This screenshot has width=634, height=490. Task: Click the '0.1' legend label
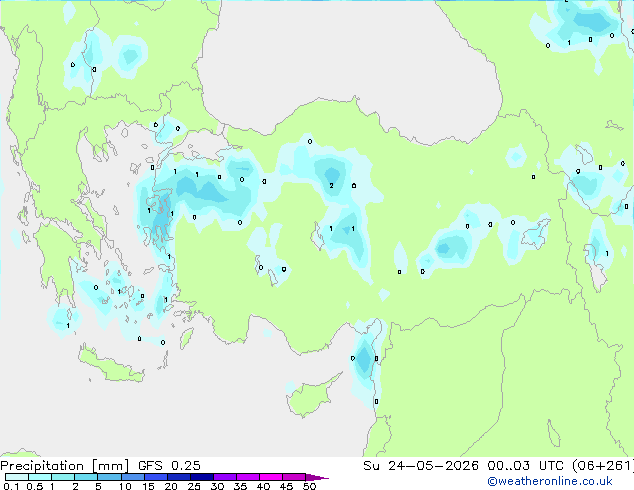pyautogui.click(x=11, y=486)
